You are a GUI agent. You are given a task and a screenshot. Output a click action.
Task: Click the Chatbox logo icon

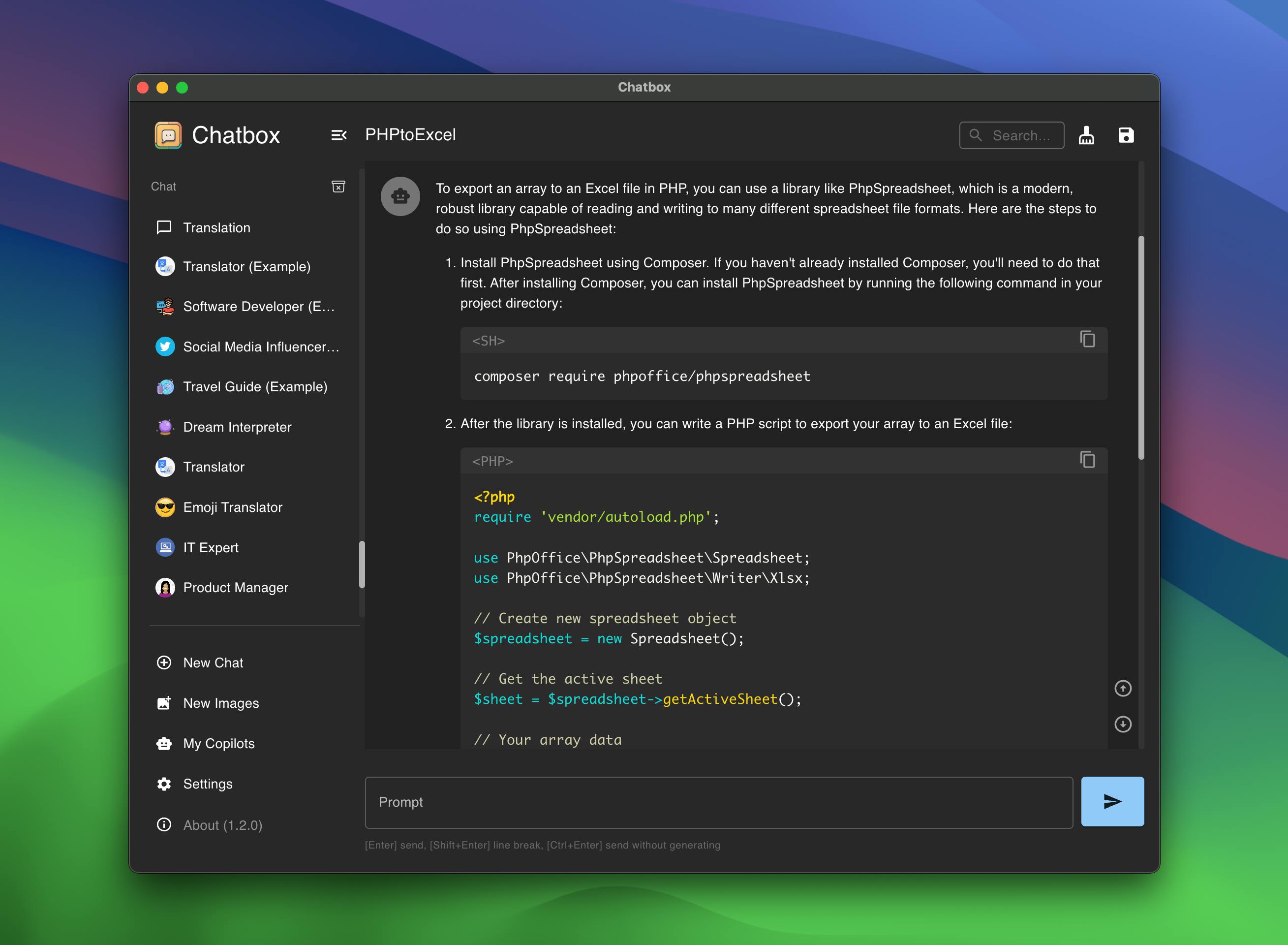pos(168,135)
